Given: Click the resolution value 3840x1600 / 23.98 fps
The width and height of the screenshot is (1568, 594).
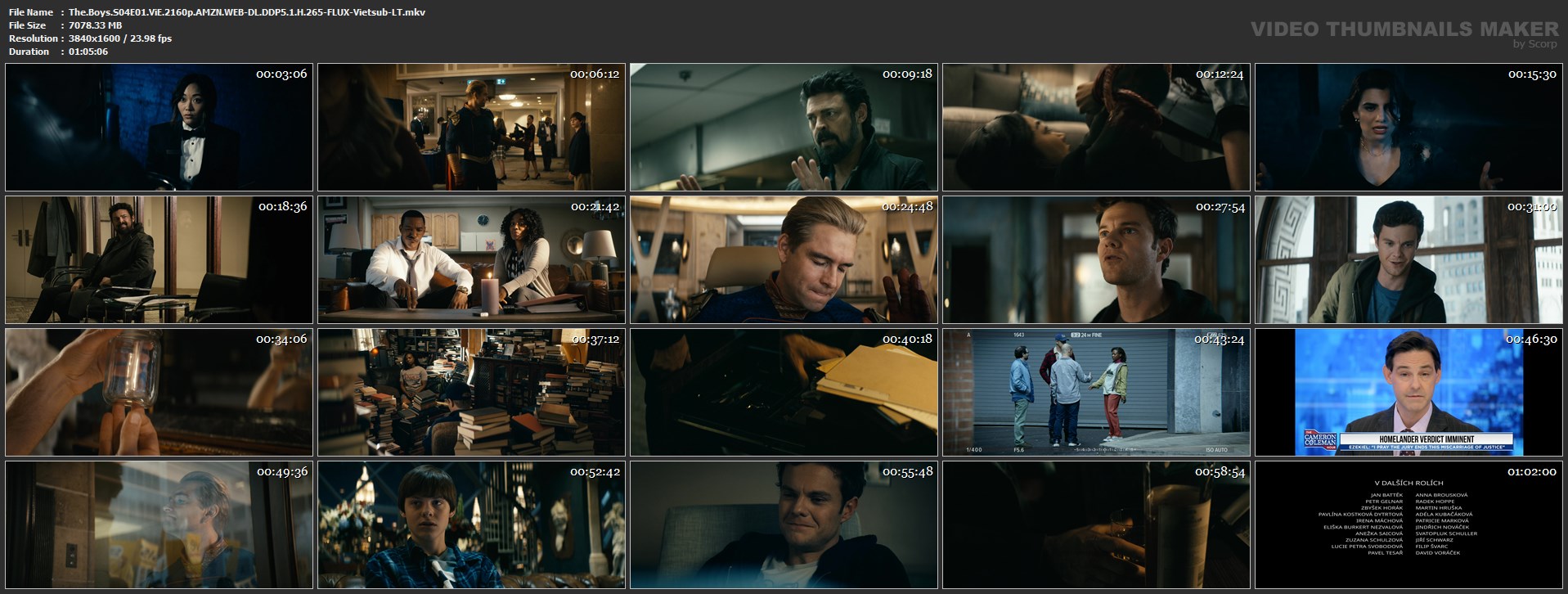Looking at the screenshot, I should click(120, 38).
